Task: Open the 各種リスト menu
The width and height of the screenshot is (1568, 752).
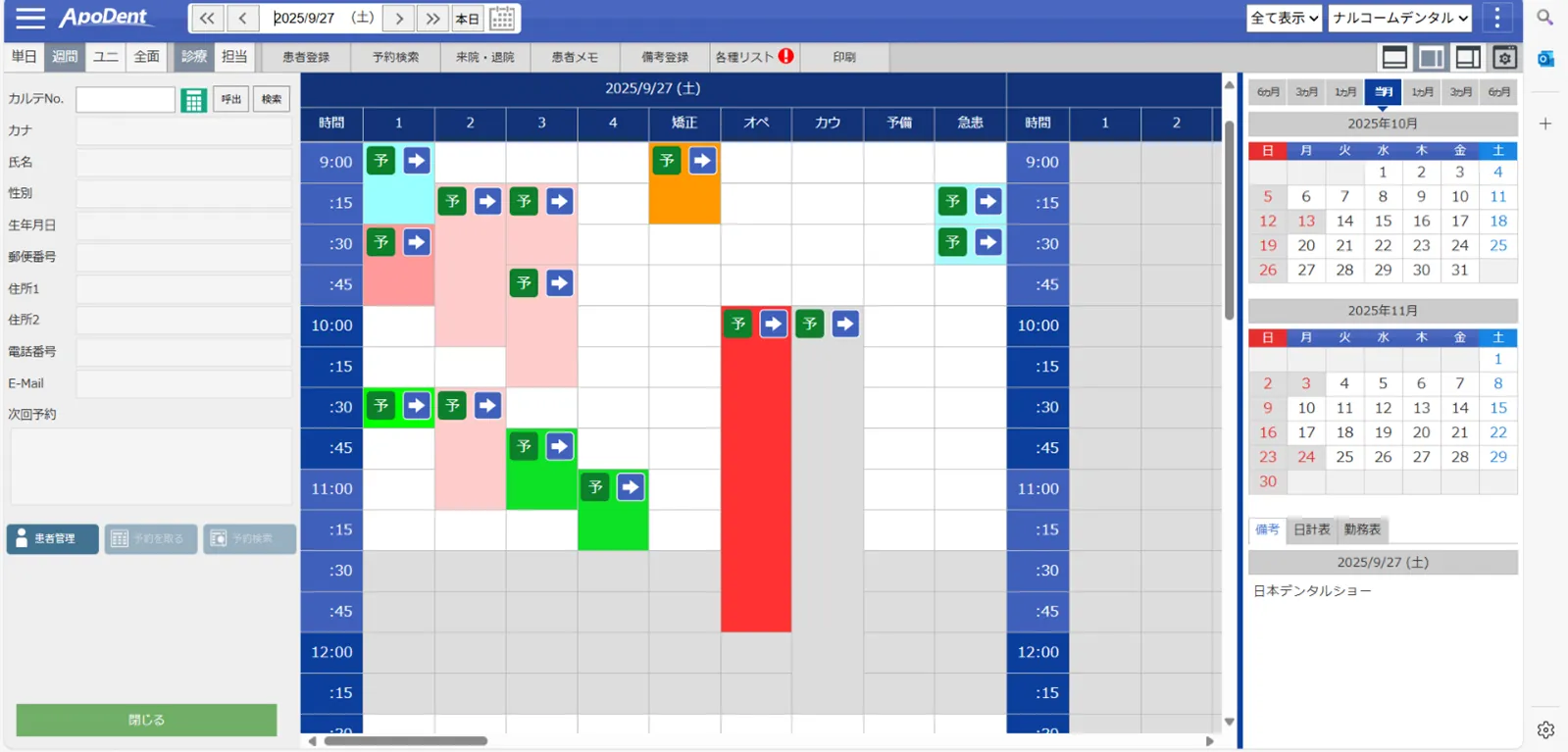Action: tap(753, 57)
